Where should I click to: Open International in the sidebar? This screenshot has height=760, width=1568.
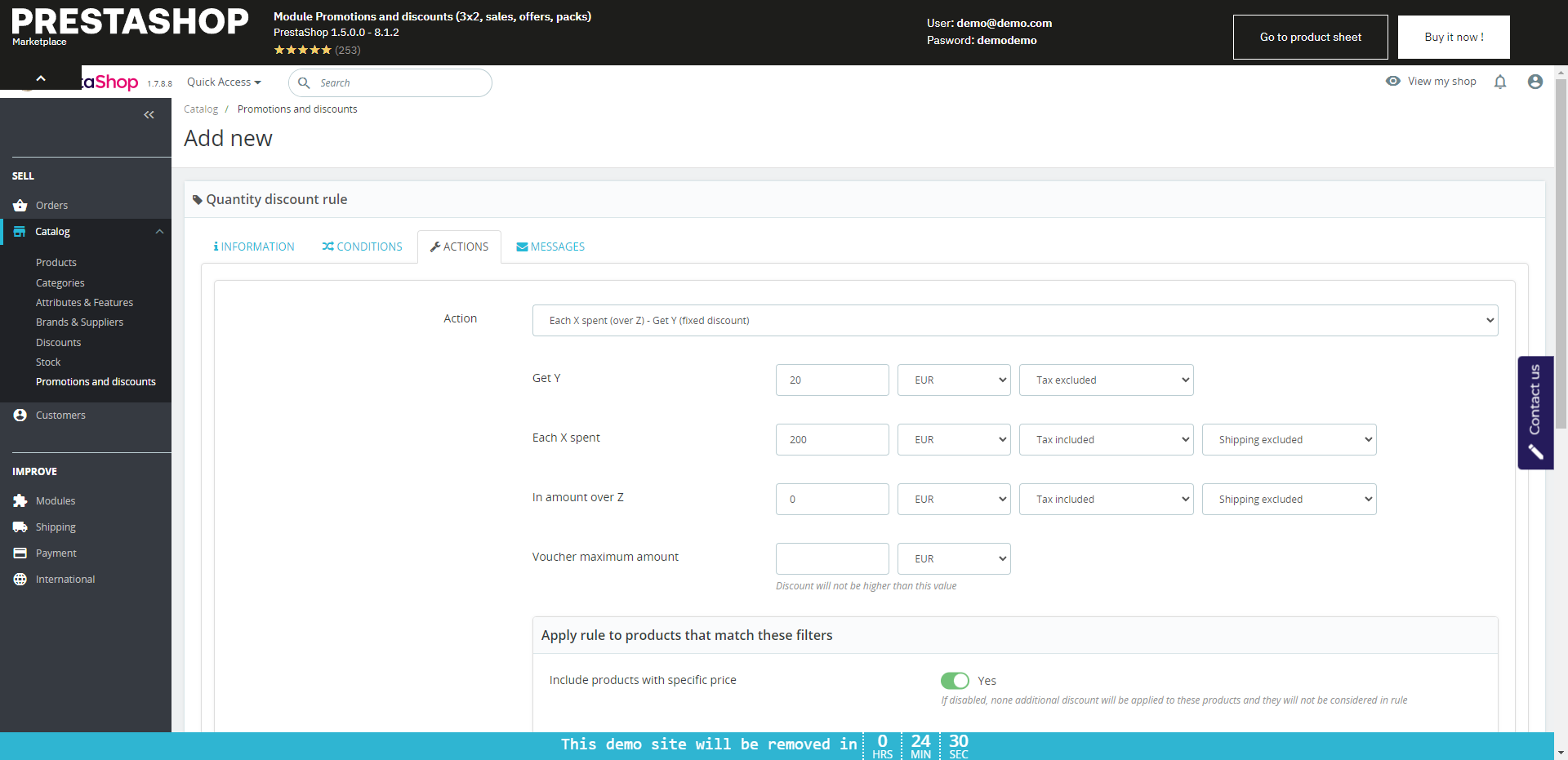tap(65, 580)
